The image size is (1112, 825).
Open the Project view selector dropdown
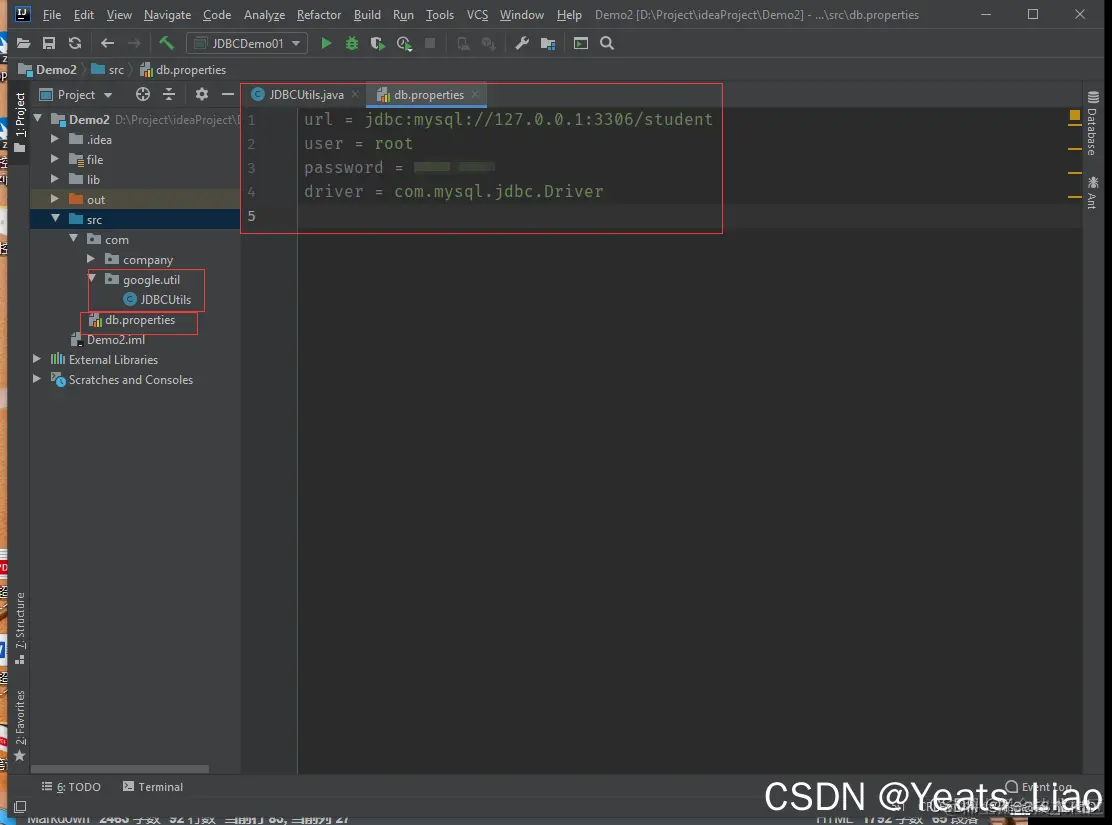tap(77, 94)
